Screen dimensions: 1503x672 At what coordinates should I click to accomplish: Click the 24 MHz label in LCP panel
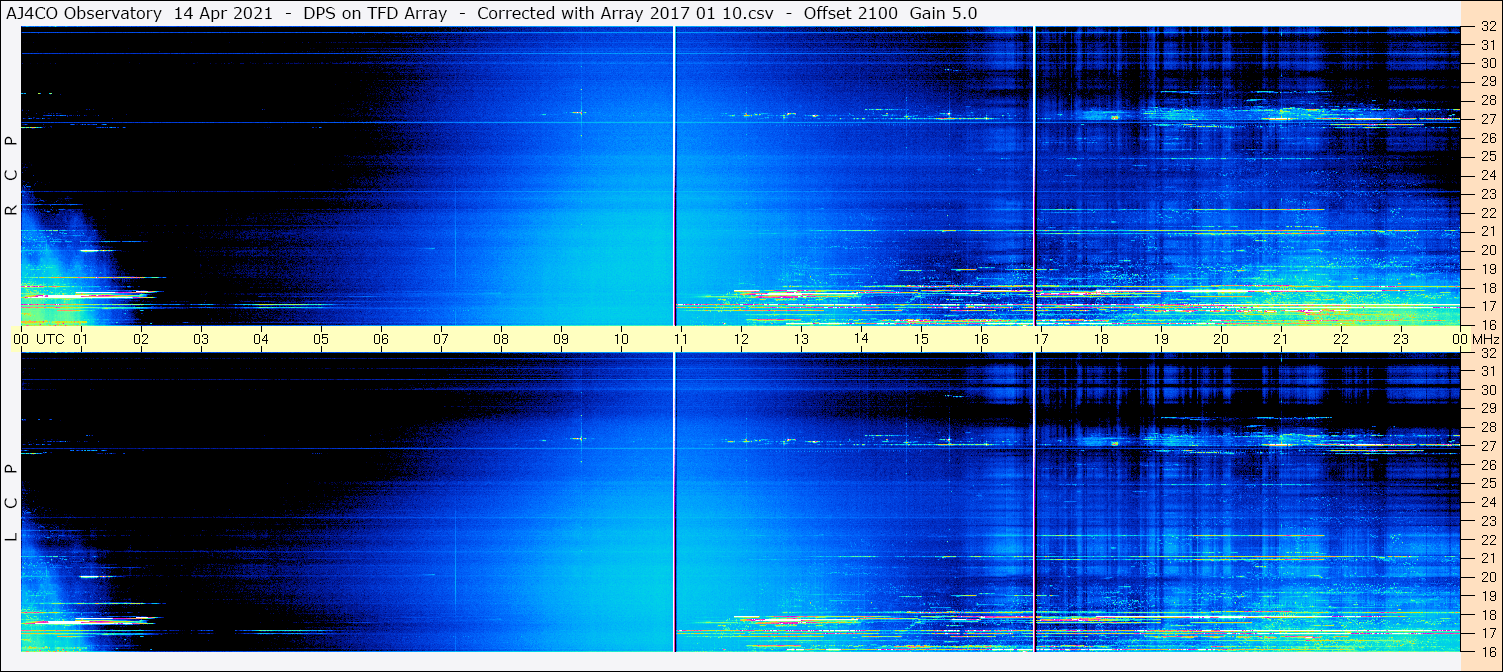pyautogui.click(x=1488, y=502)
